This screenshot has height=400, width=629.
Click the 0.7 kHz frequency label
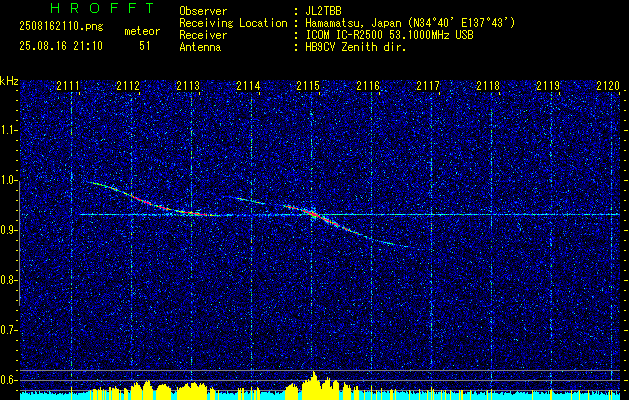click(9, 330)
